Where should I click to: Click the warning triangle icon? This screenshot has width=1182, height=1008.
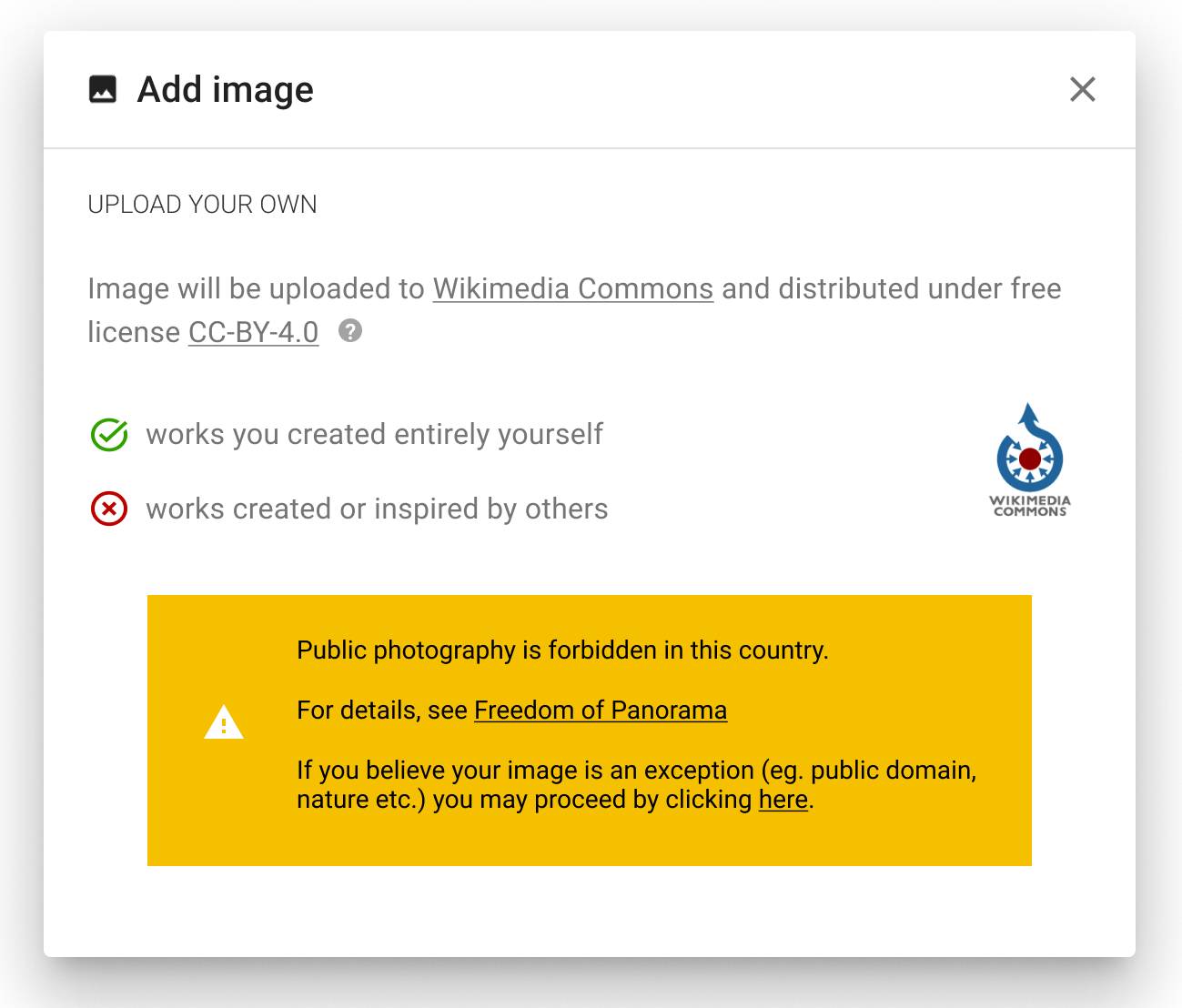pyautogui.click(x=224, y=722)
